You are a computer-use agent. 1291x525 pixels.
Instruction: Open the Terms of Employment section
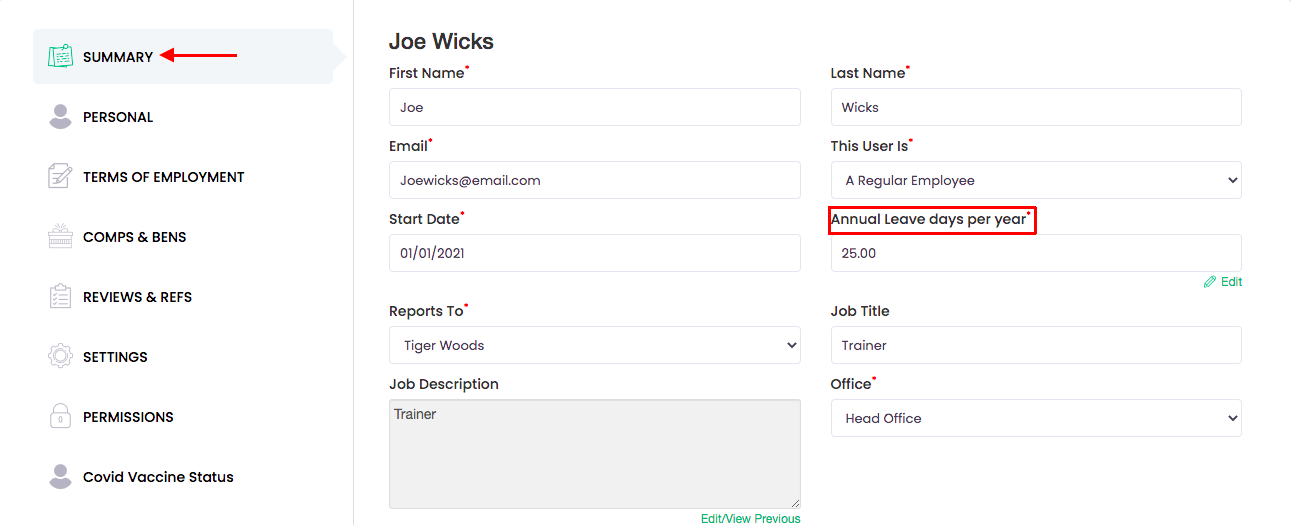click(x=163, y=177)
